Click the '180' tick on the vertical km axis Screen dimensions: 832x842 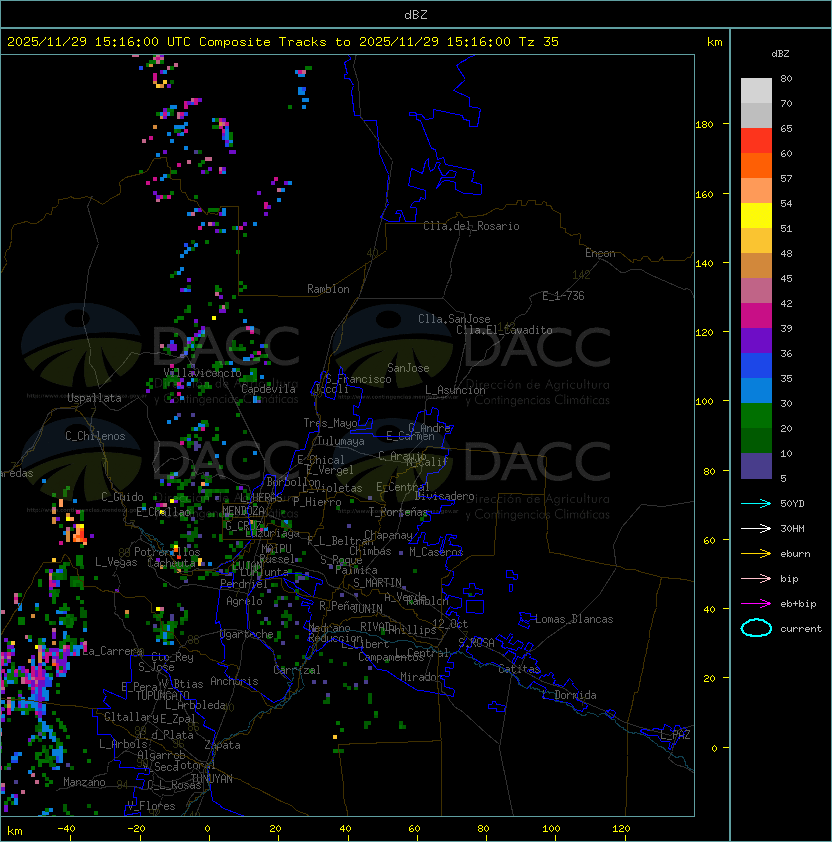[704, 125]
